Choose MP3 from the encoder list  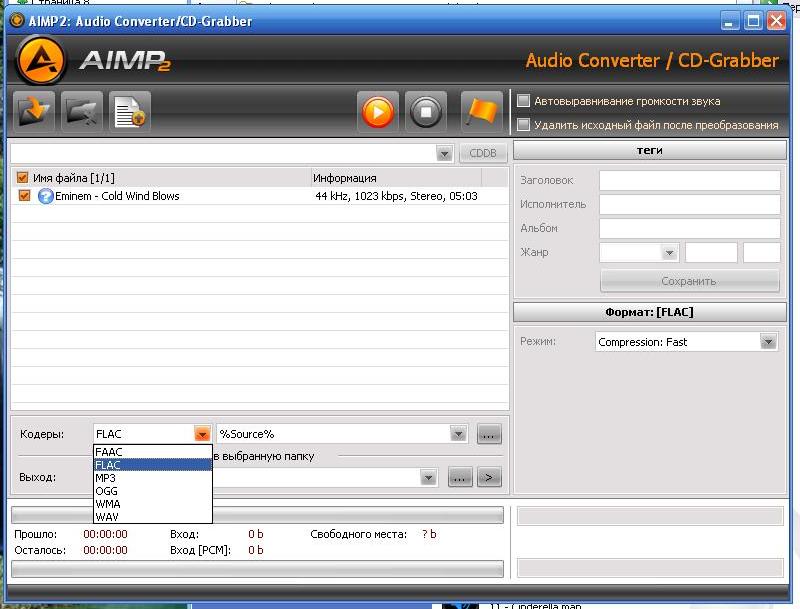pos(153,478)
